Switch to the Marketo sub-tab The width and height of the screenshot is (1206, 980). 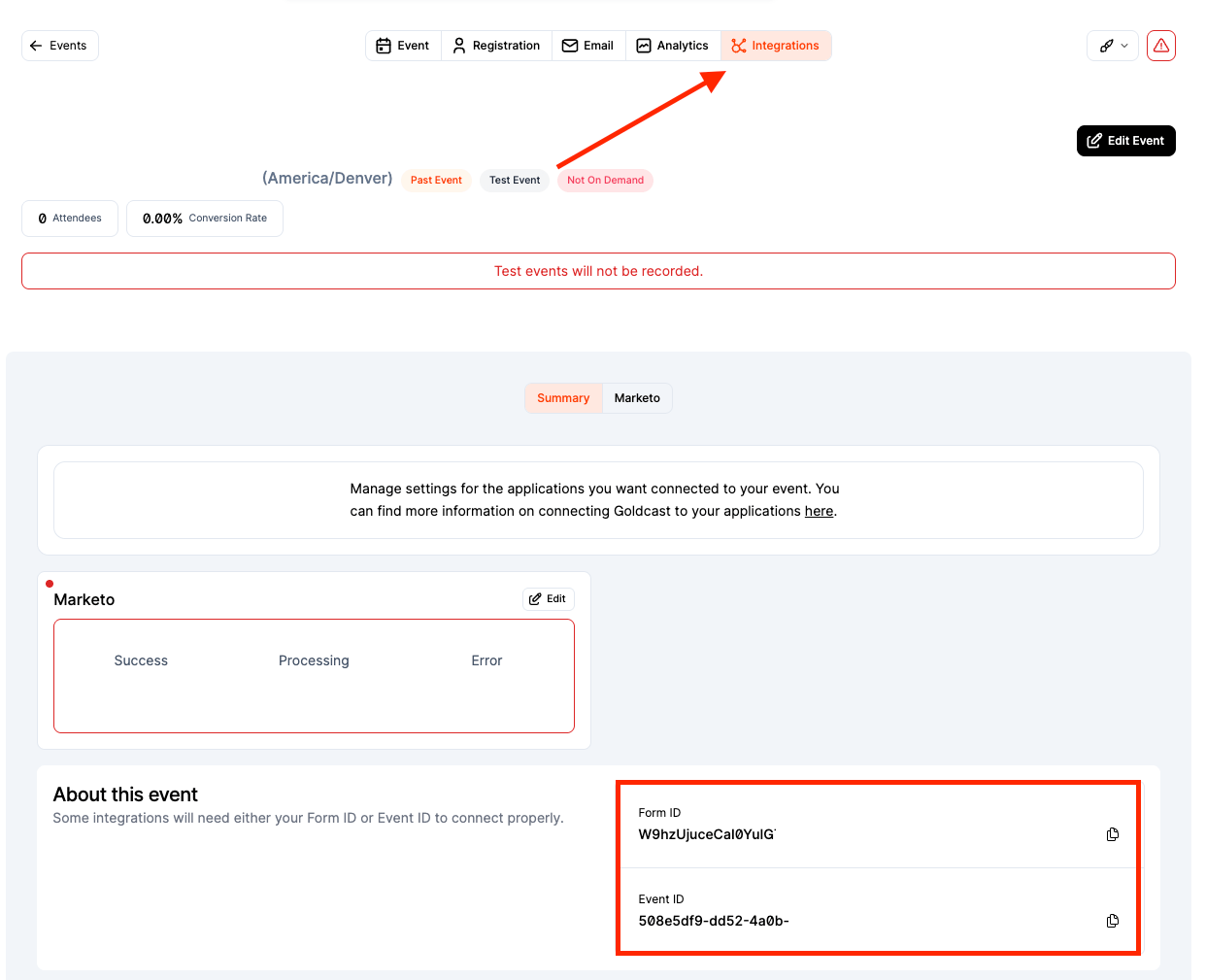tap(637, 398)
